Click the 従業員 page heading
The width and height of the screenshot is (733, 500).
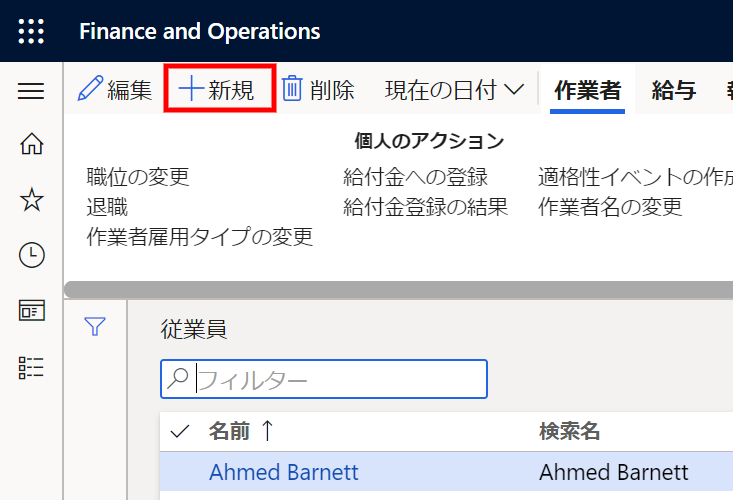pyautogui.click(x=194, y=330)
